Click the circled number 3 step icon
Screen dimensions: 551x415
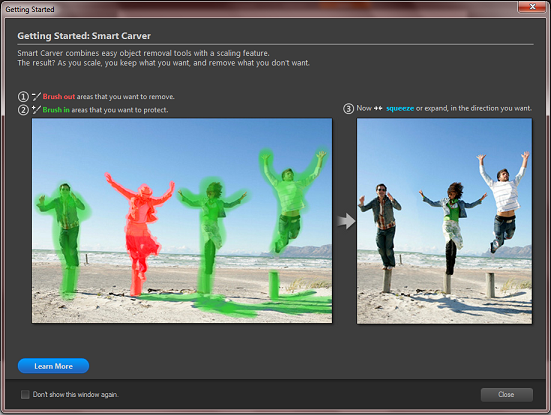click(348, 109)
